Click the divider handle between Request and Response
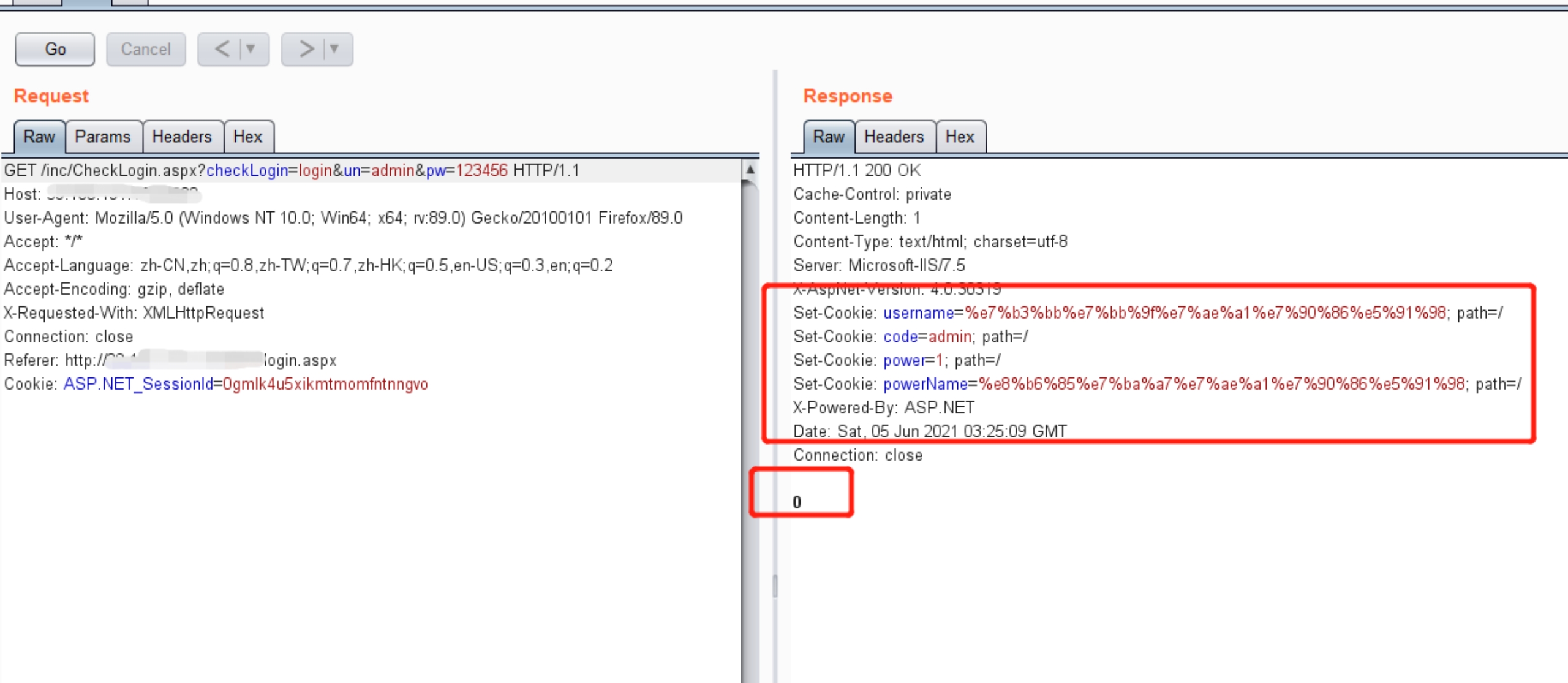The image size is (1568, 683). (775, 586)
